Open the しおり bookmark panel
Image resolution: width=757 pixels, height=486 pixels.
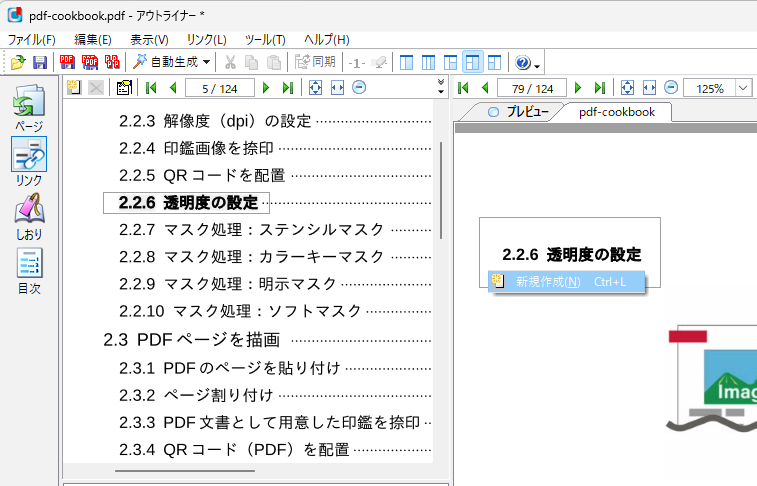pyautogui.click(x=29, y=216)
